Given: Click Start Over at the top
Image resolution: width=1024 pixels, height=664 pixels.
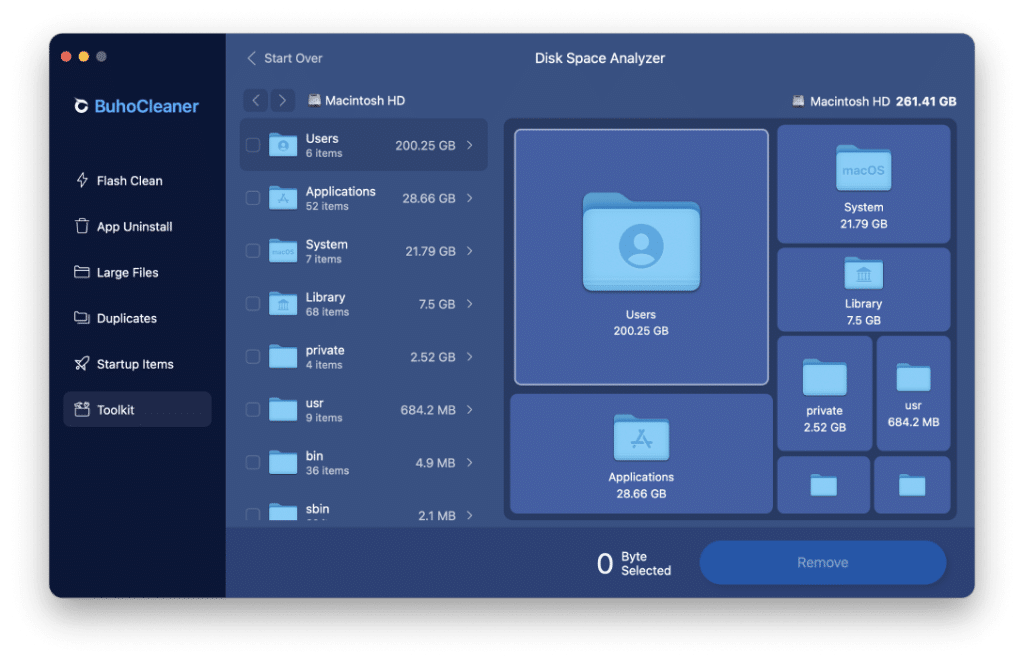Looking at the screenshot, I should click(290, 58).
